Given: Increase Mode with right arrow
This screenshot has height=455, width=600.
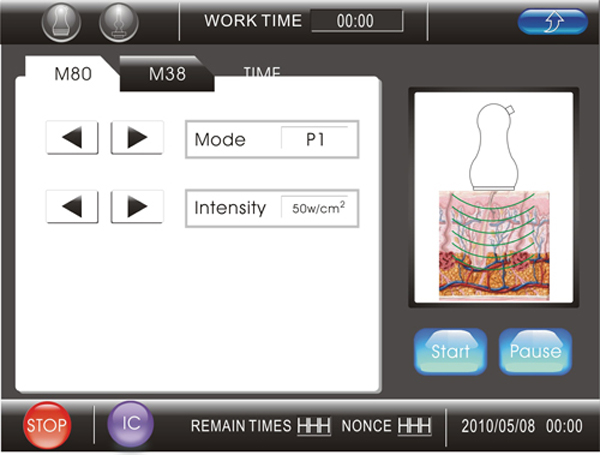Looking at the screenshot, I should (x=137, y=137).
